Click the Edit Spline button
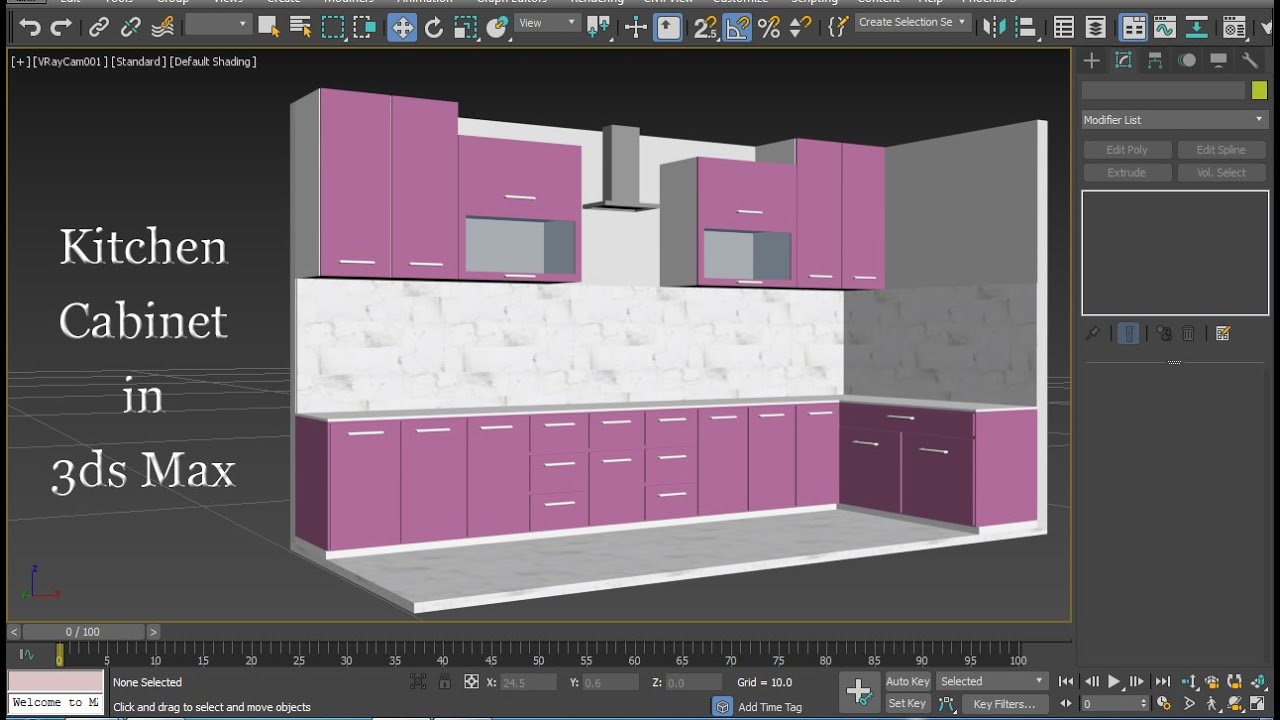The image size is (1280, 720). pos(1221,150)
